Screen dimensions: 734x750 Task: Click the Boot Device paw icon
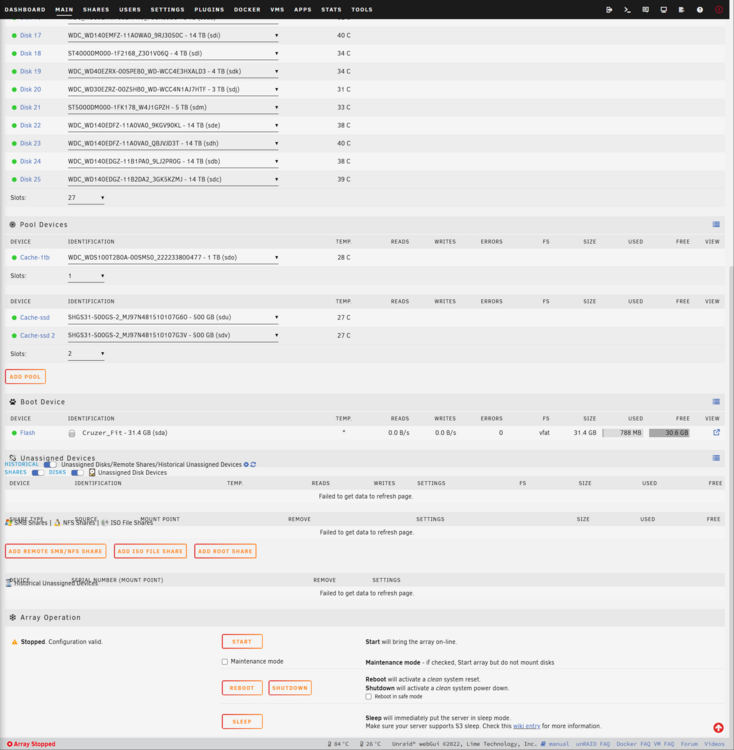12,402
